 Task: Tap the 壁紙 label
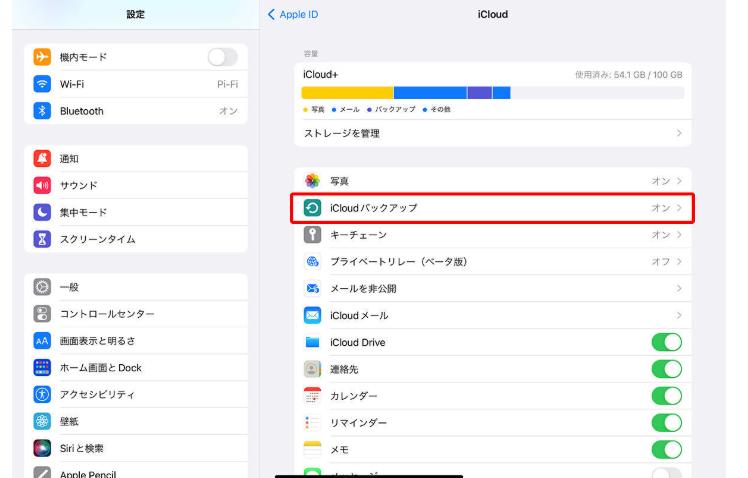pyautogui.click(x=69, y=421)
